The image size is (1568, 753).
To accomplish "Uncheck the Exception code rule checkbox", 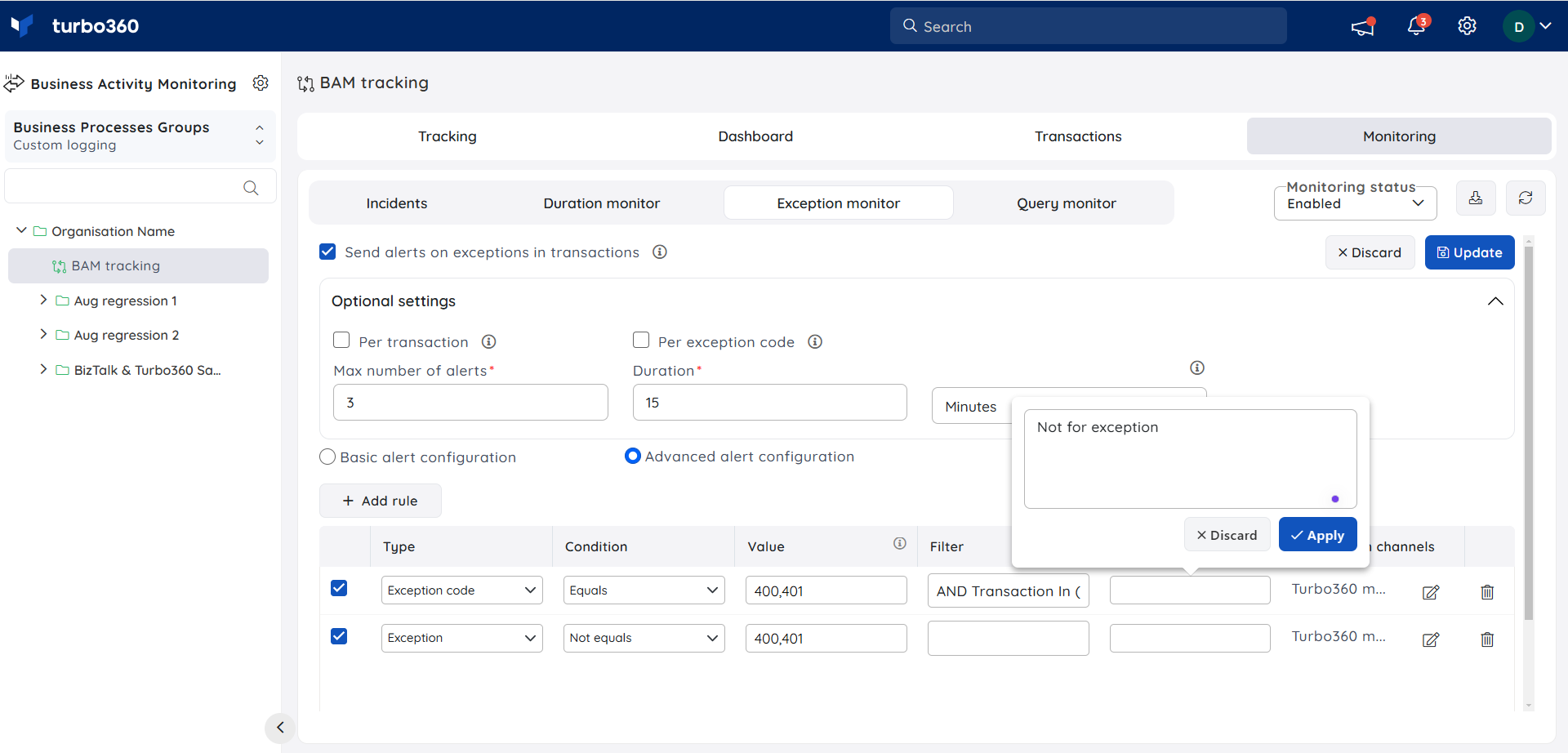I will pyautogui.click(x=339, y=588).
